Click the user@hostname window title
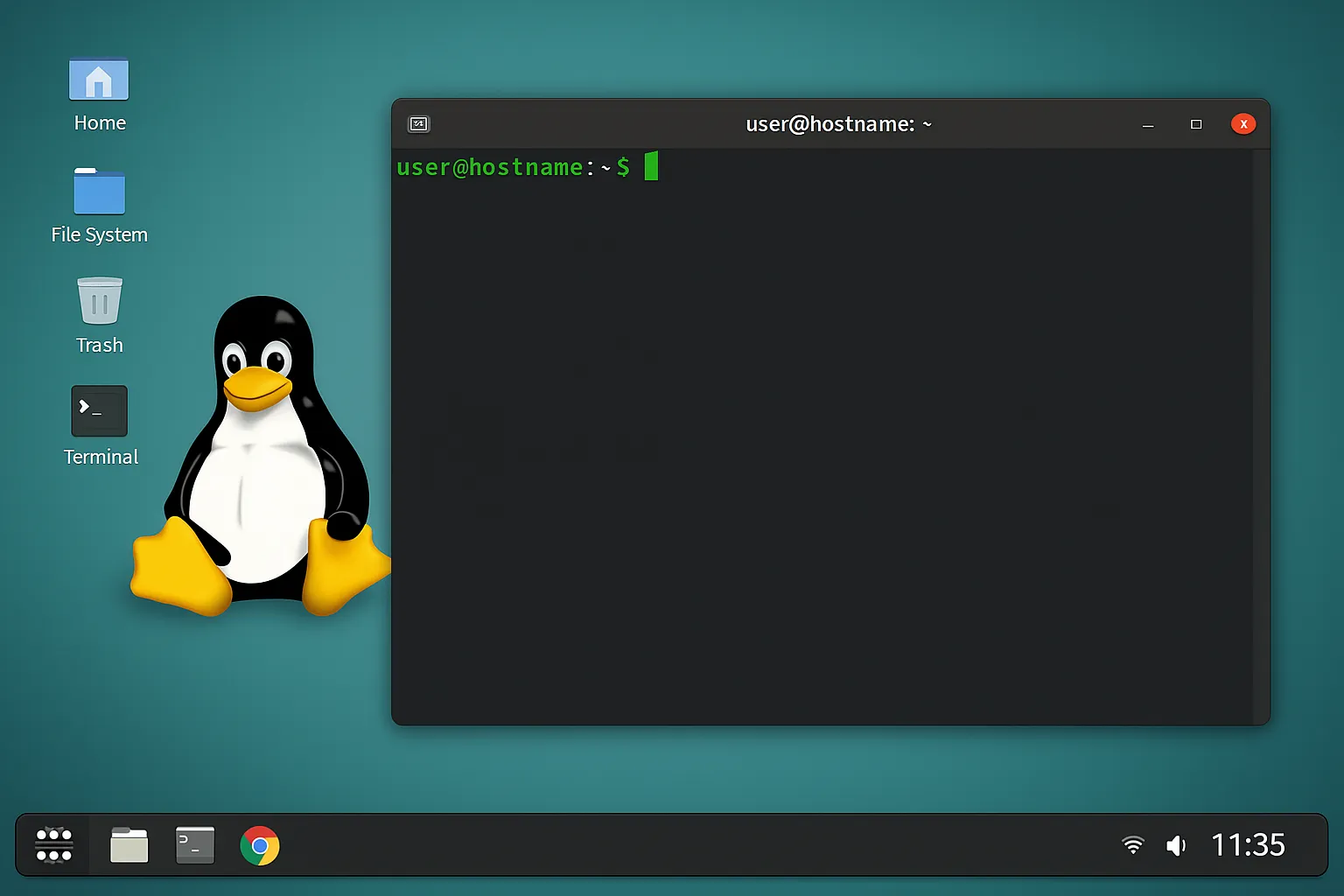Screen dimensions: 1344x896 [837, 123]
